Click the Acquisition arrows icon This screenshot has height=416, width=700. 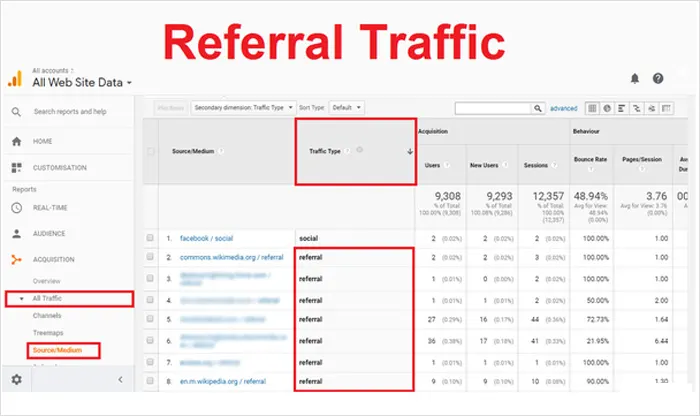(17, 259)
